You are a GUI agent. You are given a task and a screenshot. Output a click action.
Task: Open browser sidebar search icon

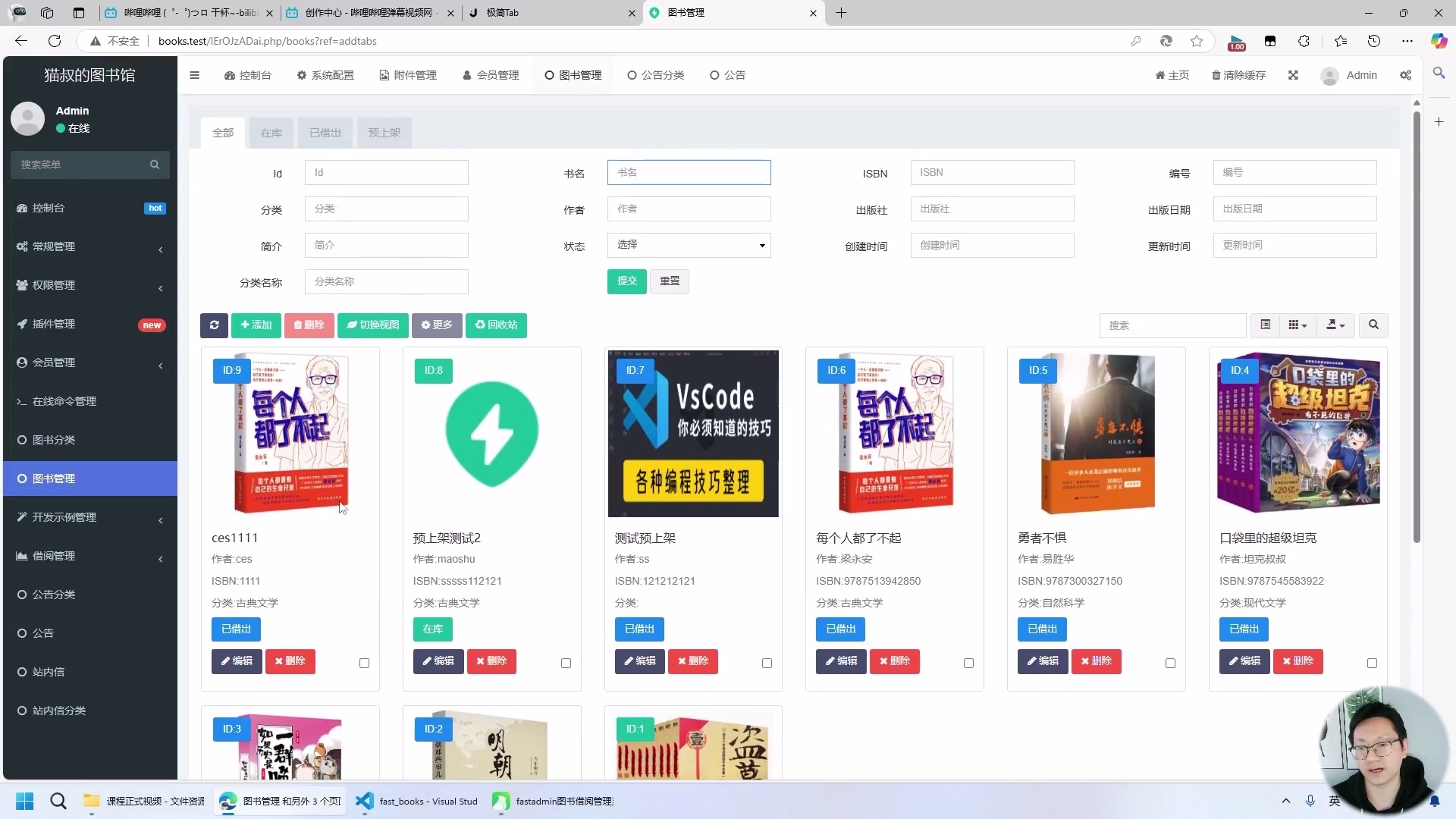pyautogui.click(x=1439, y=74)
